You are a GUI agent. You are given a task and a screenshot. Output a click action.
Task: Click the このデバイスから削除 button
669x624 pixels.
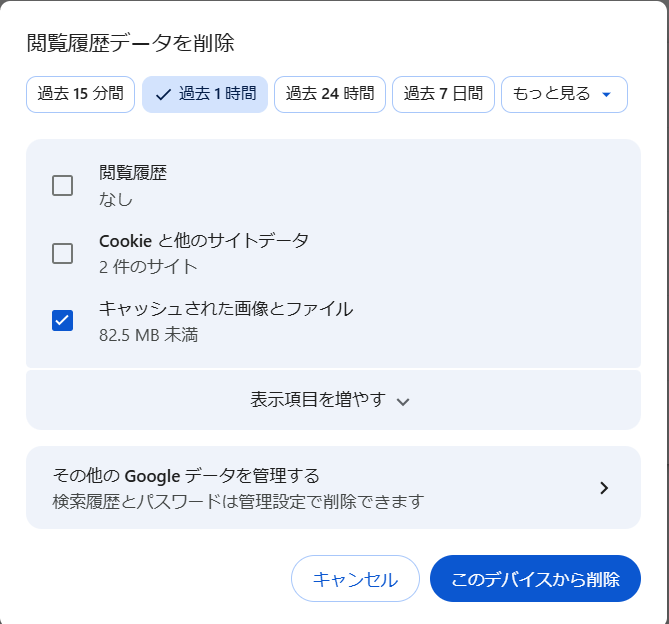tap(535, 579)
